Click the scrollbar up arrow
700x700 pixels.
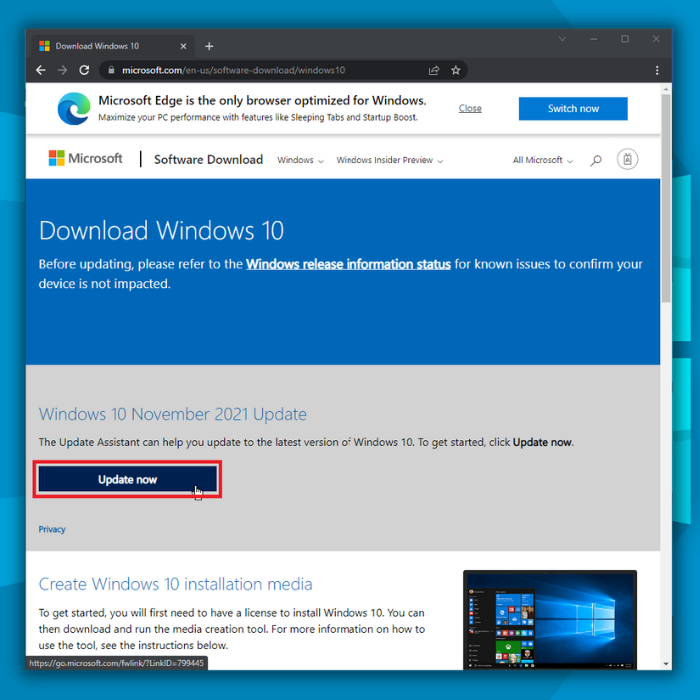tap(666, 89)
